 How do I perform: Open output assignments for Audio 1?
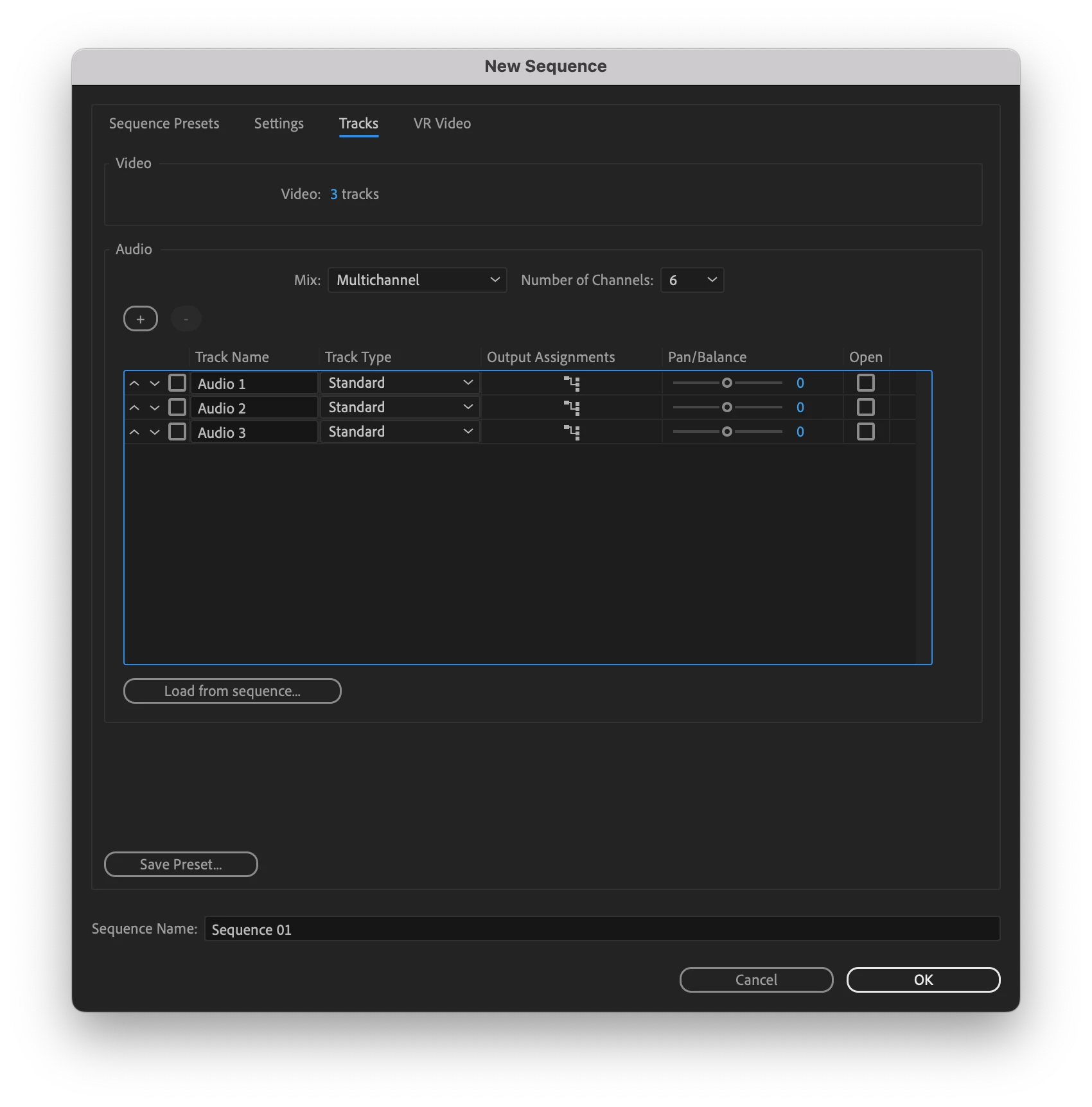point(572,383)
